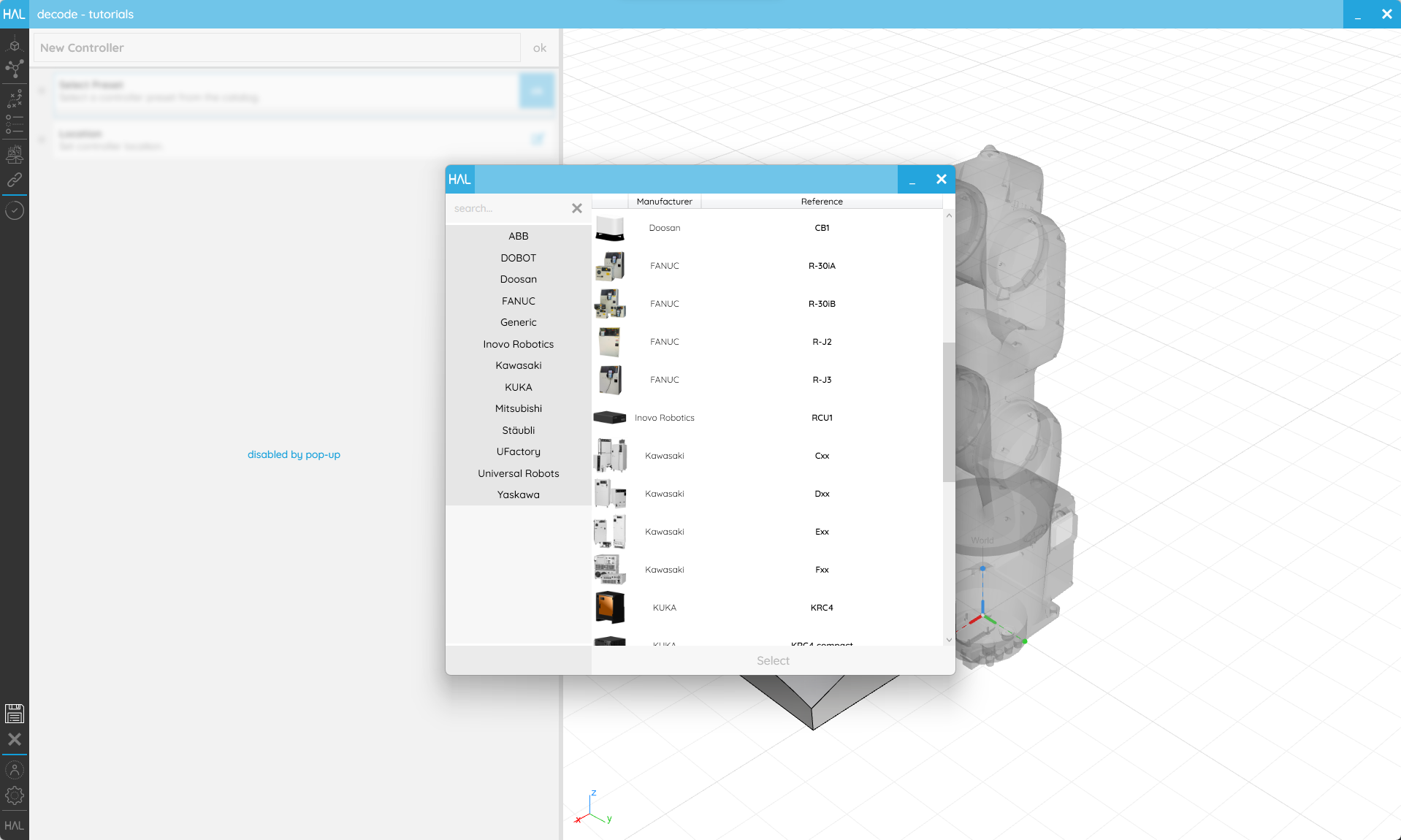The height and width of the screenshot is (840, 1401).
Task: Sort by the Reference column header
Action: (x=822, y=202)
